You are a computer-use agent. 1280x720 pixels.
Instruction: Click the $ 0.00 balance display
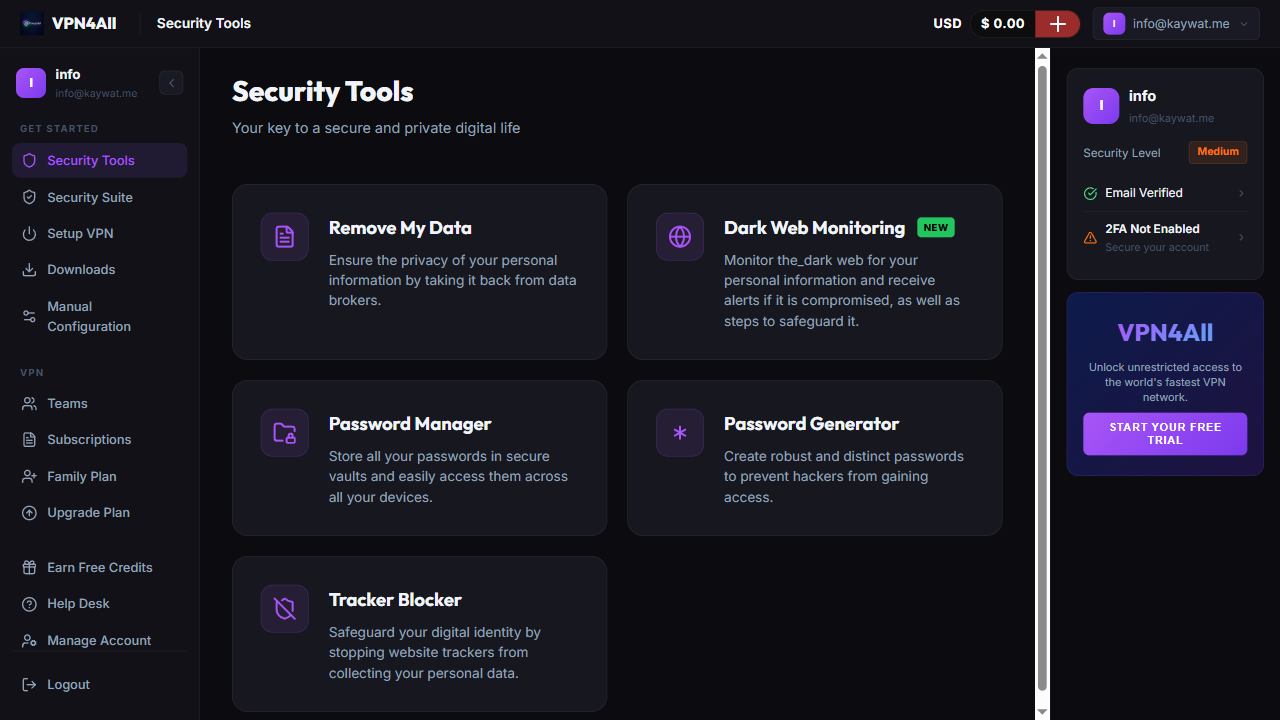click(x=1002, y=23)
